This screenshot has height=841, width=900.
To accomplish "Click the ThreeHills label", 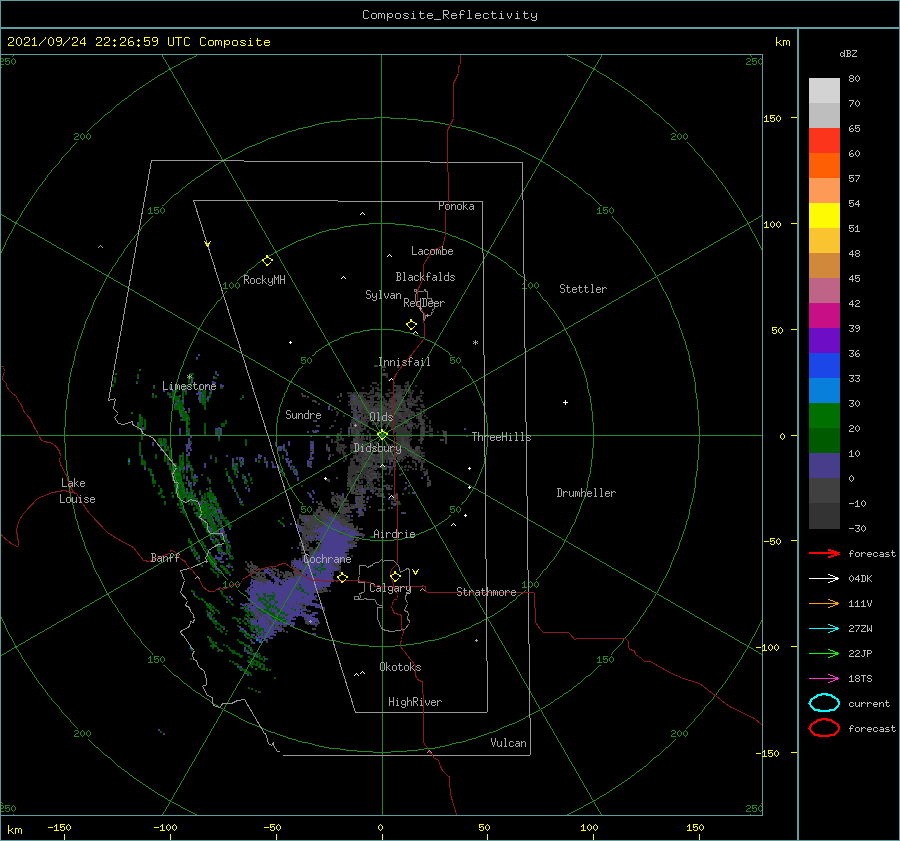I will [x=501, y=437].
